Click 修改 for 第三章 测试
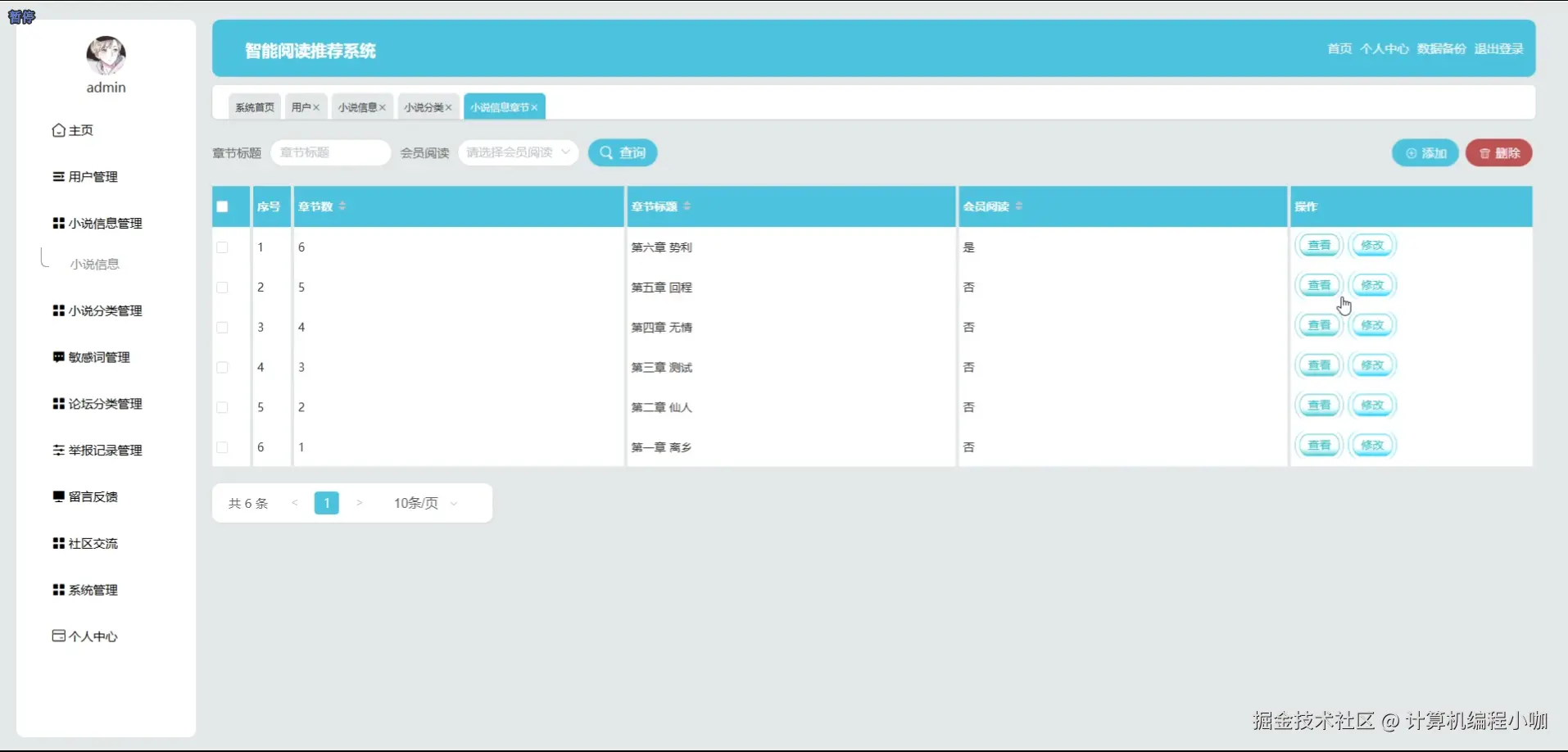1568x752 pixels. [x=1372, y=365]
